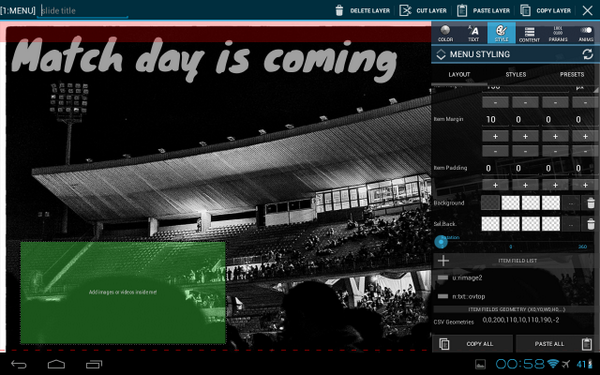Image resolution: width=600 pixels, height=375 pixels.
Task: Tap the Android back navigation button
Action: click(18, 365)
